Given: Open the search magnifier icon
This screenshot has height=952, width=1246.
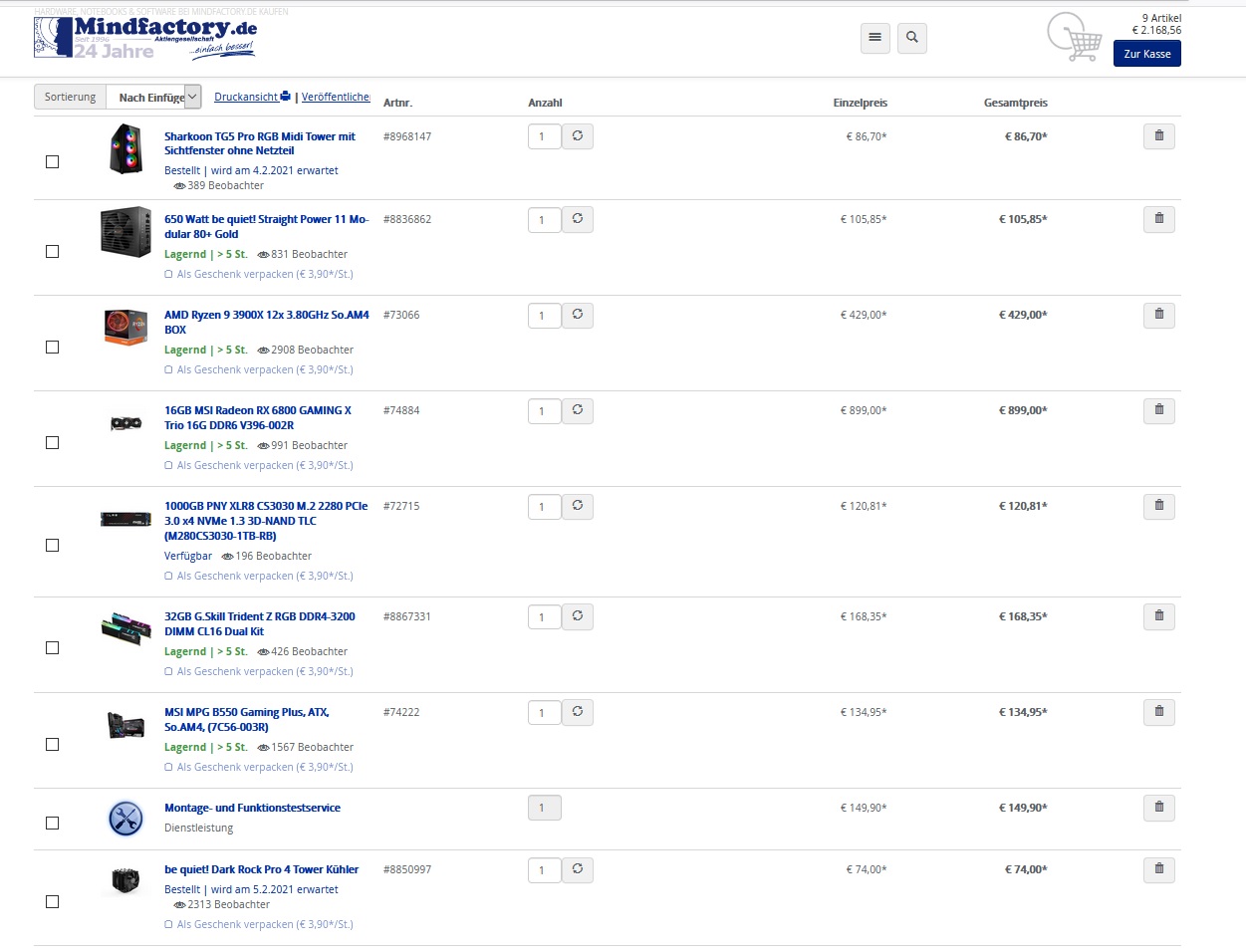Looking at the screenshot, I should (912, 38).
